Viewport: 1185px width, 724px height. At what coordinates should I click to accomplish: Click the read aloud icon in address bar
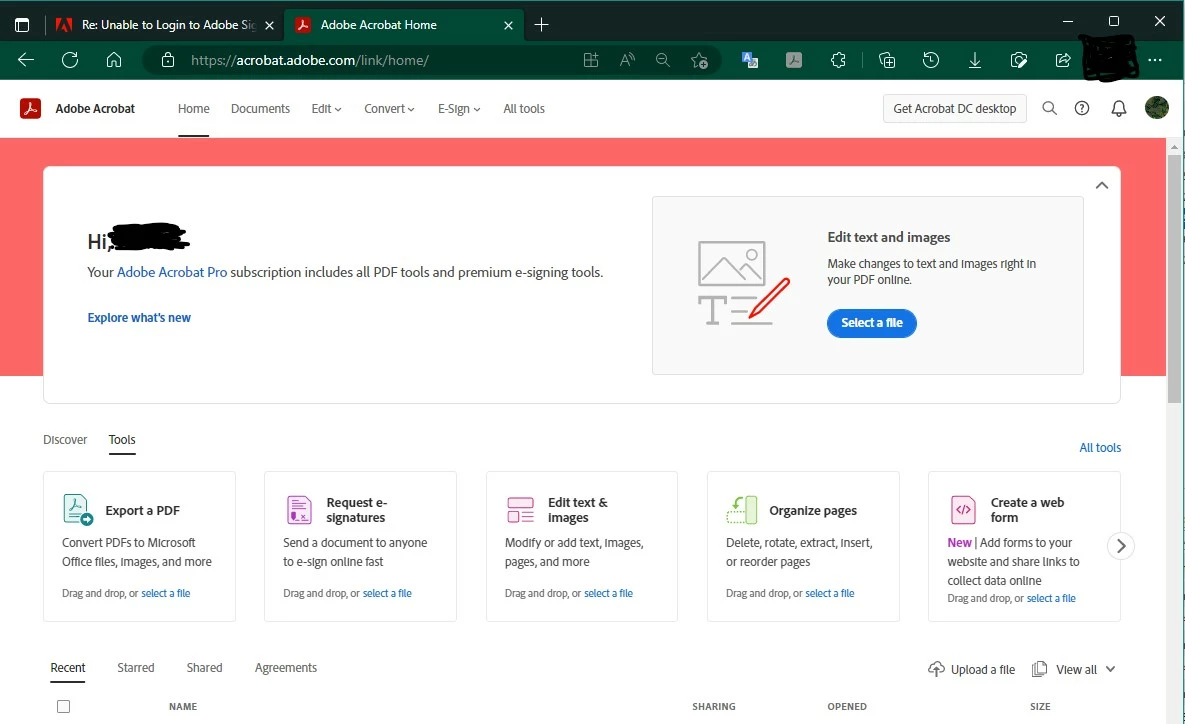(627, 60)
